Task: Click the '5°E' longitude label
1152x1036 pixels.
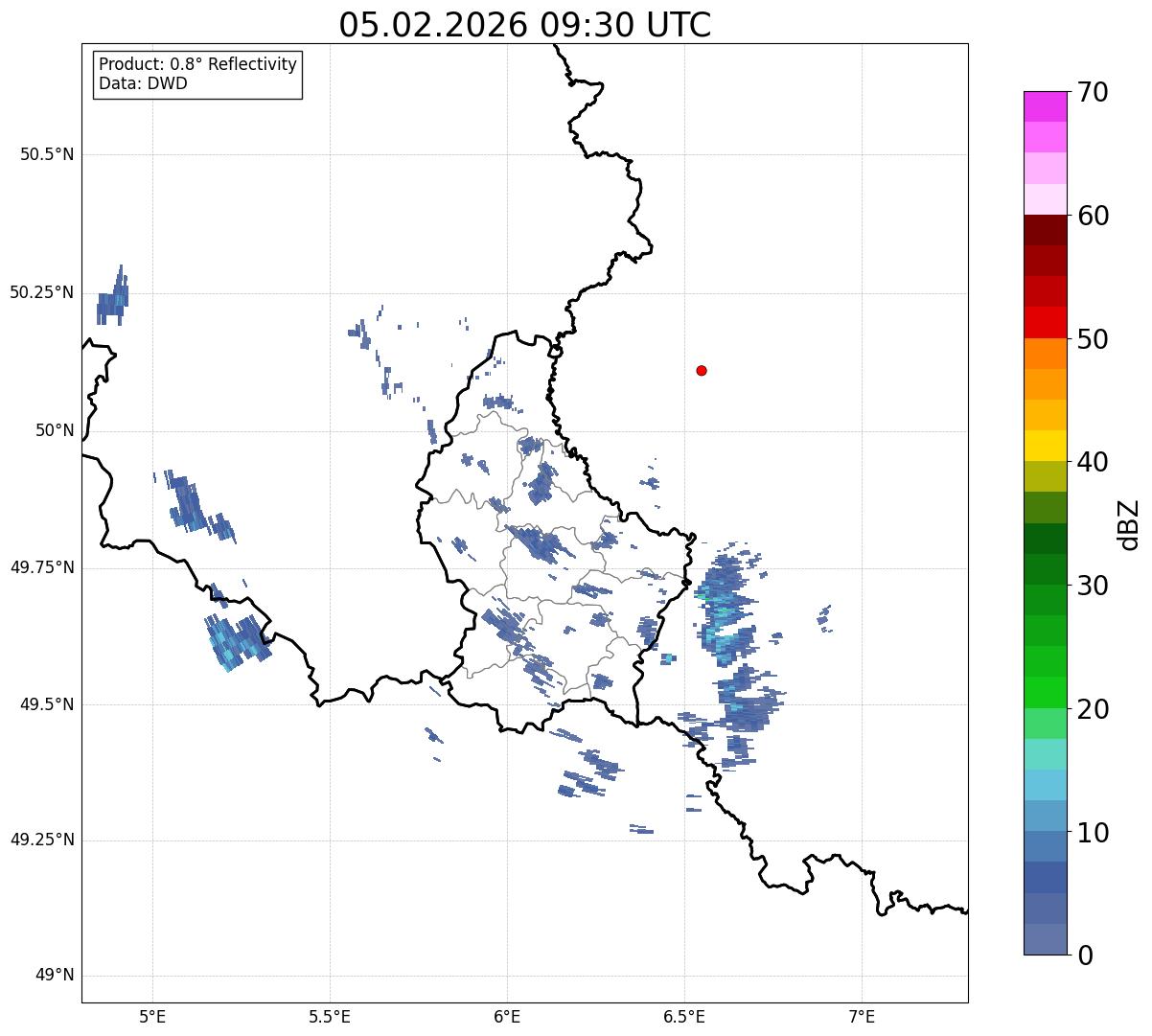Action: (152, 1017)
